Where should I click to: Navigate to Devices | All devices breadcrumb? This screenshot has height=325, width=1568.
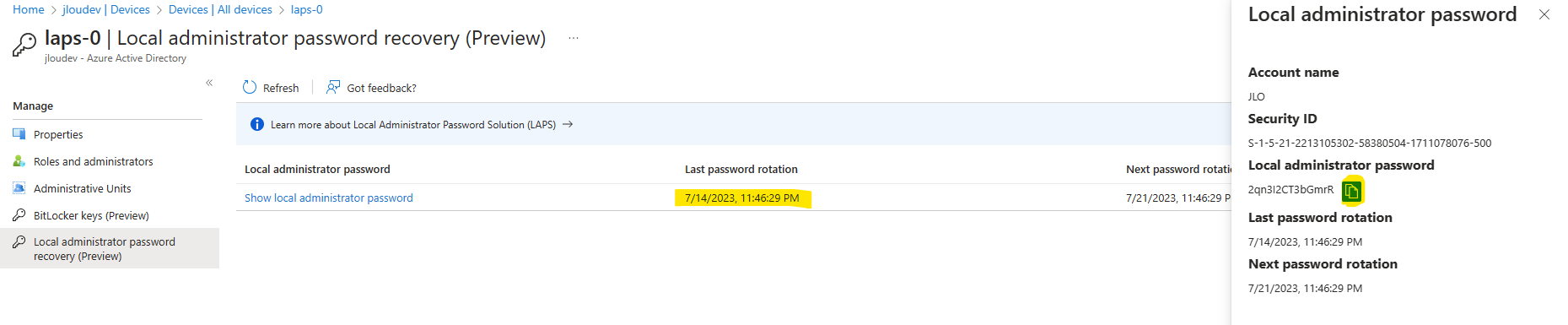tap(220, 9)
